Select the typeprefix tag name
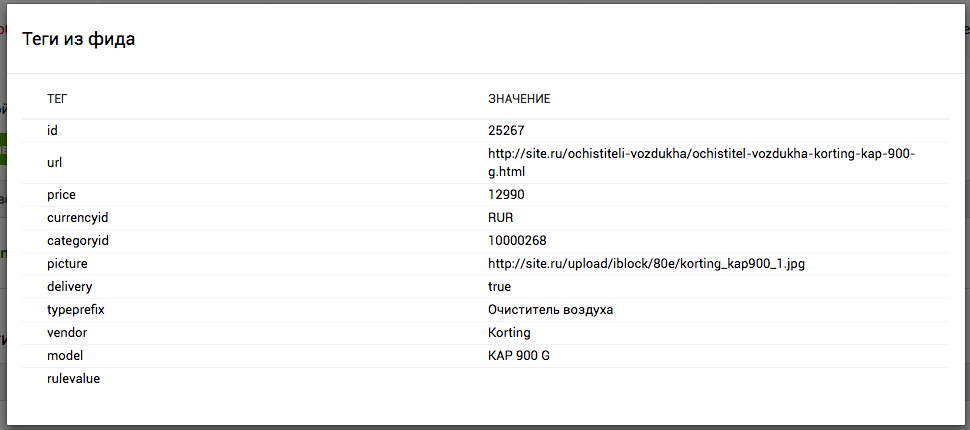Image resolution: width=970 pixels, height=430 pixels. 76,310
